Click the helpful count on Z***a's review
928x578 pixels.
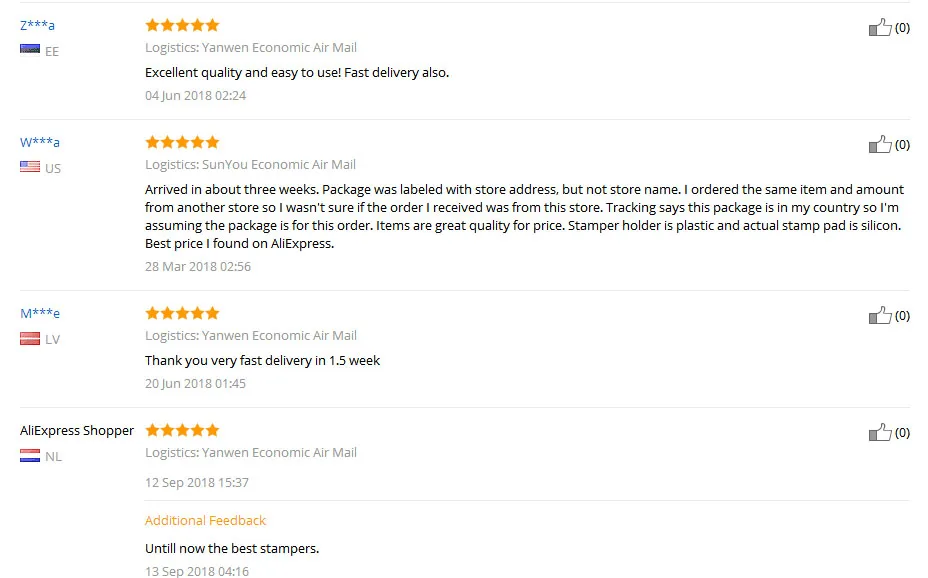(x=902, y=27)
